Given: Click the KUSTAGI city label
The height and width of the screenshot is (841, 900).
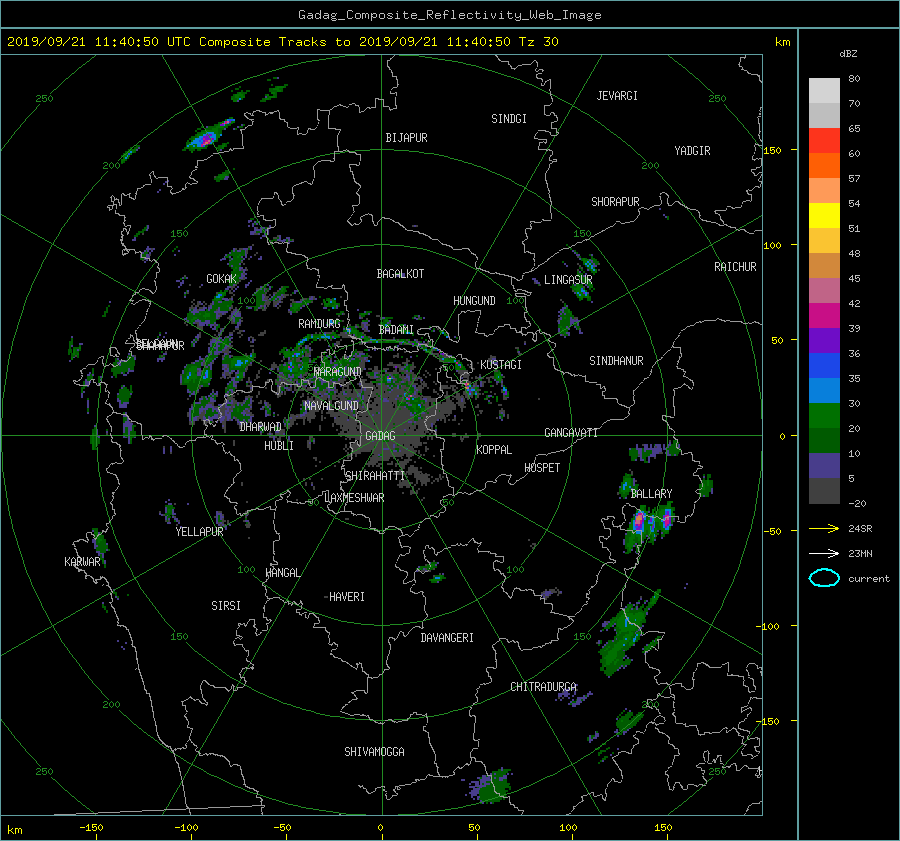Looking at the screenshot, I should (501, 365).
